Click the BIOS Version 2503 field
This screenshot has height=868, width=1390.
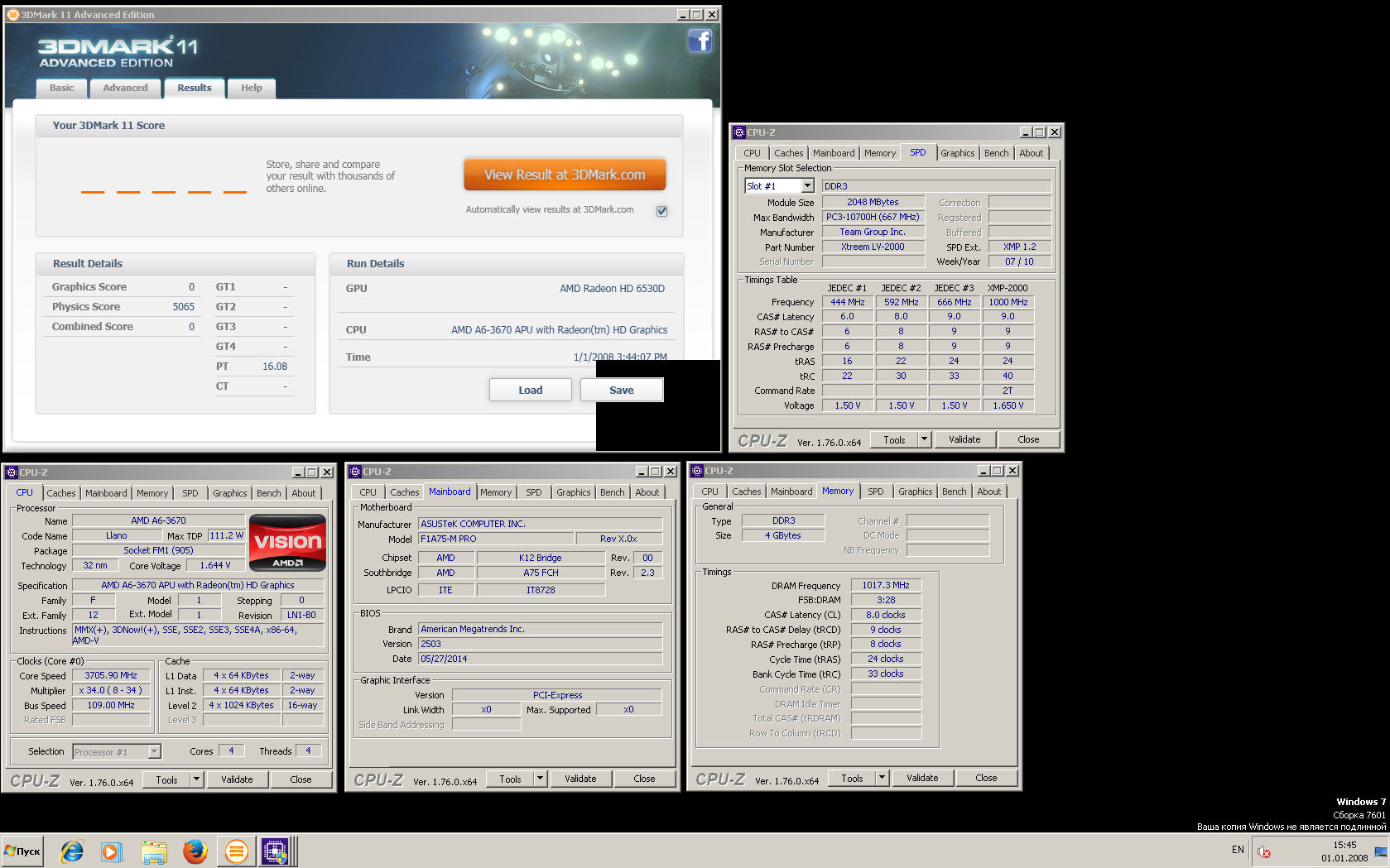pyautogui.click(x=541, y=644)
